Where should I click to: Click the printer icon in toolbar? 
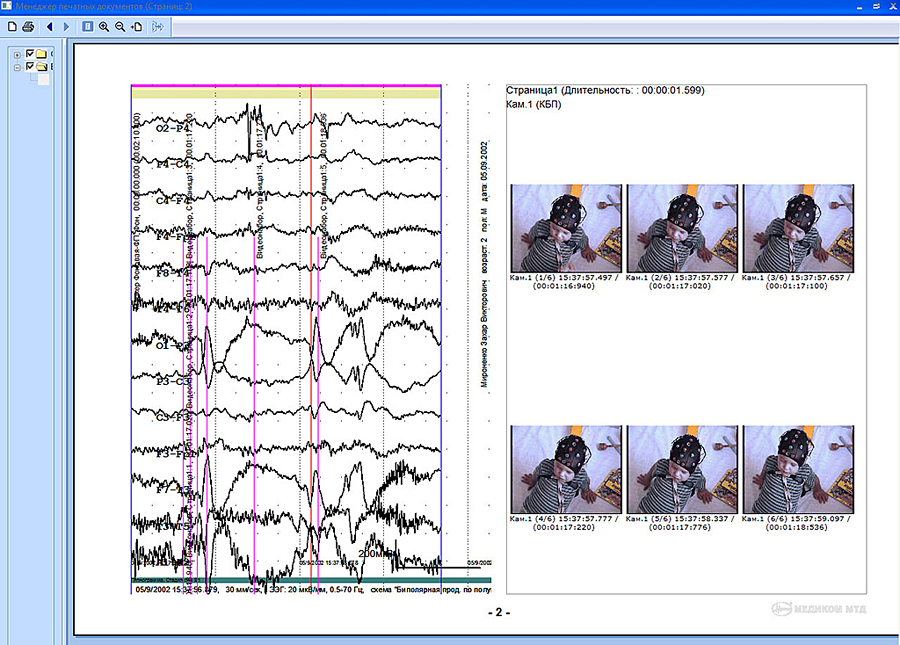pos(28,25)
